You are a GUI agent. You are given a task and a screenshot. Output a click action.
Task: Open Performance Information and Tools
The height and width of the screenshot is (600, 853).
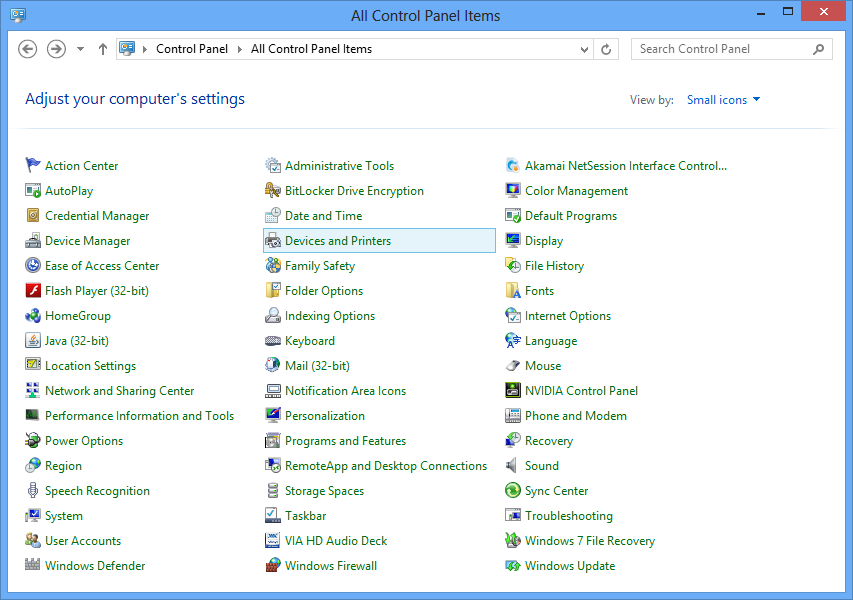pyautogui.click(x=139, y=416)
